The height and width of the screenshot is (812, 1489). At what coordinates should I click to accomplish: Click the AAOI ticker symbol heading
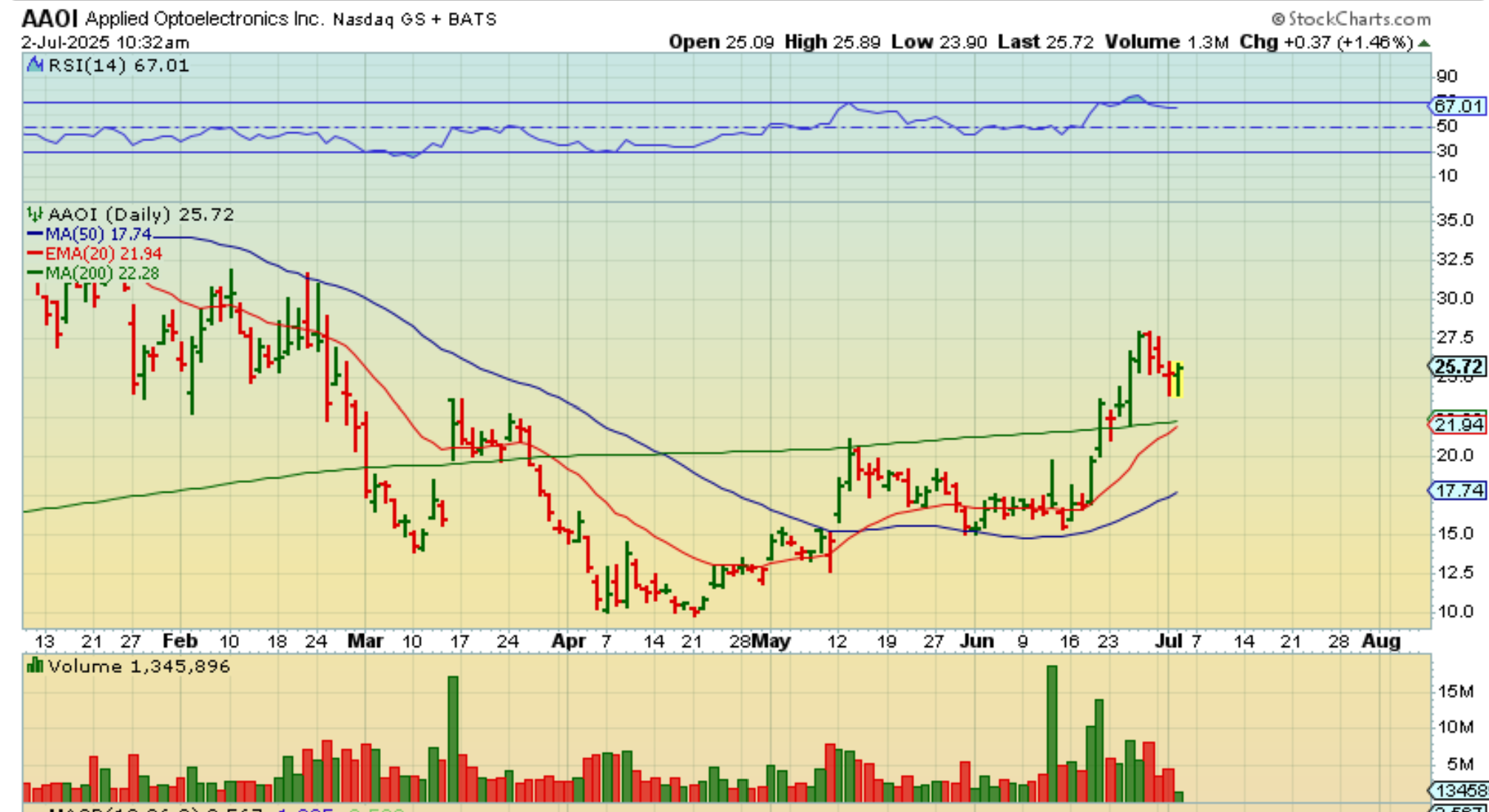(x=50, y=18)
